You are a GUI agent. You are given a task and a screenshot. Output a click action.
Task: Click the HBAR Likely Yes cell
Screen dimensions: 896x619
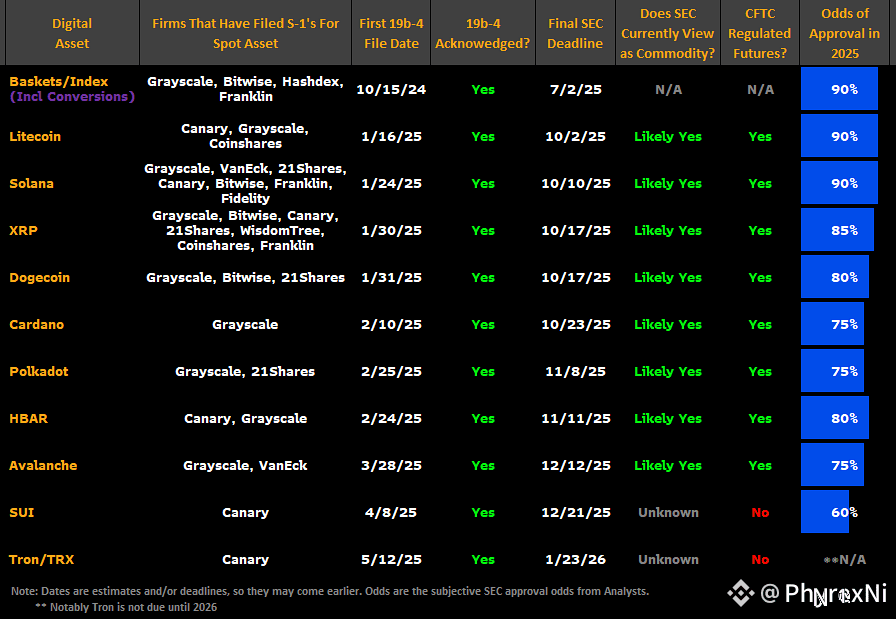(668, 418)
